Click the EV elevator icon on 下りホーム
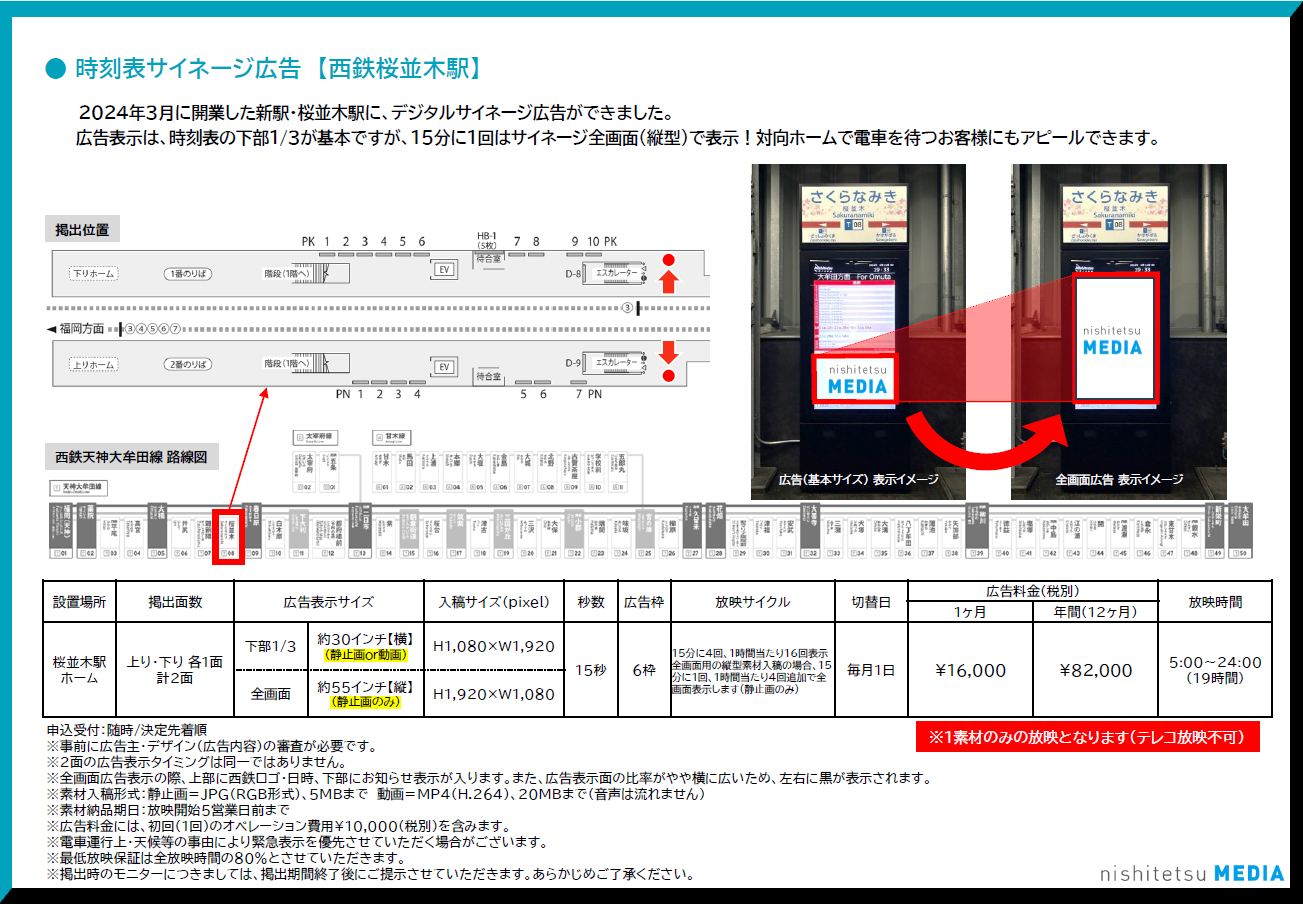This screenshot has height=904, width=1303. coord(443,269)
